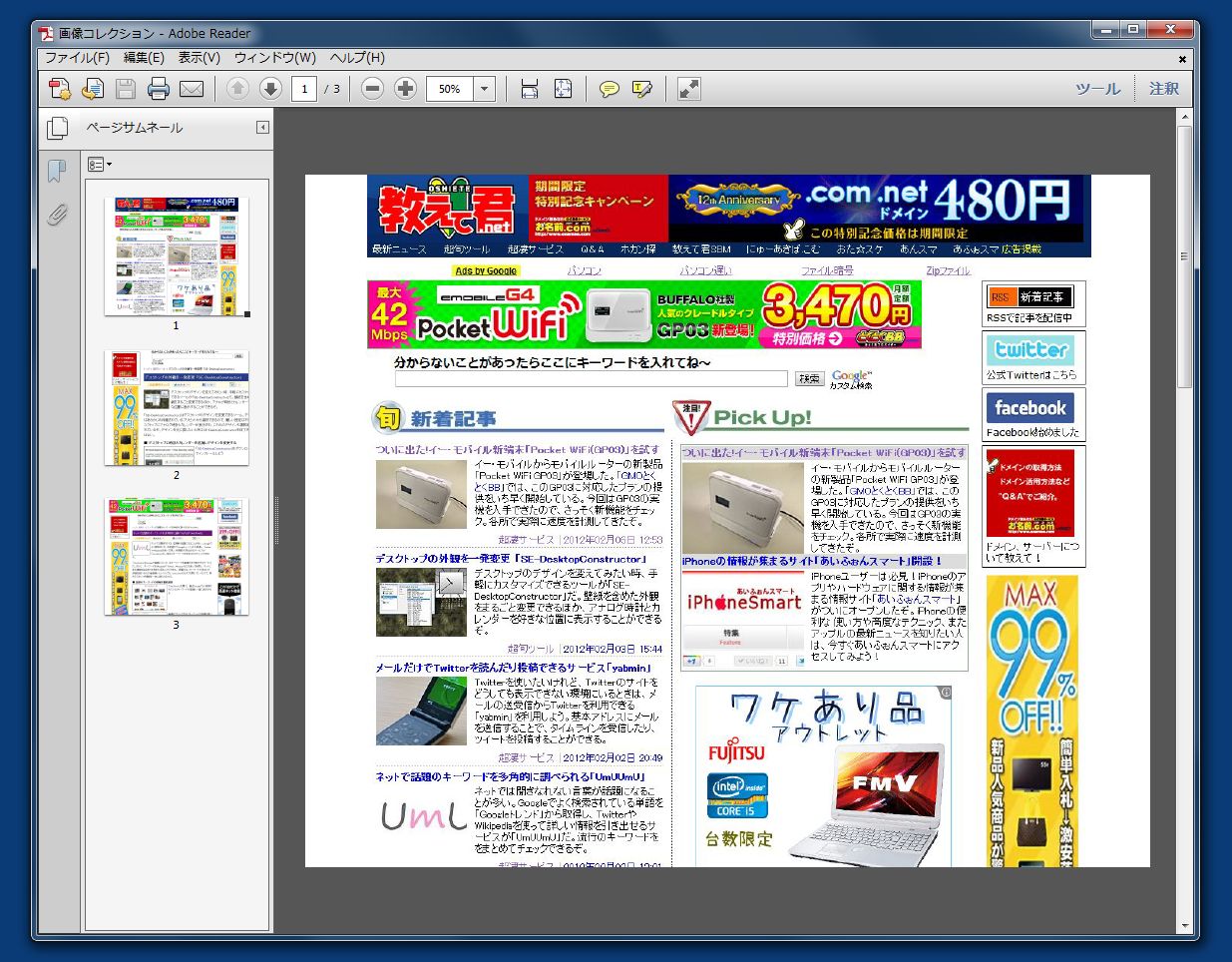
Task: Click the Create PDF online icon
Action: click(59, 89)
